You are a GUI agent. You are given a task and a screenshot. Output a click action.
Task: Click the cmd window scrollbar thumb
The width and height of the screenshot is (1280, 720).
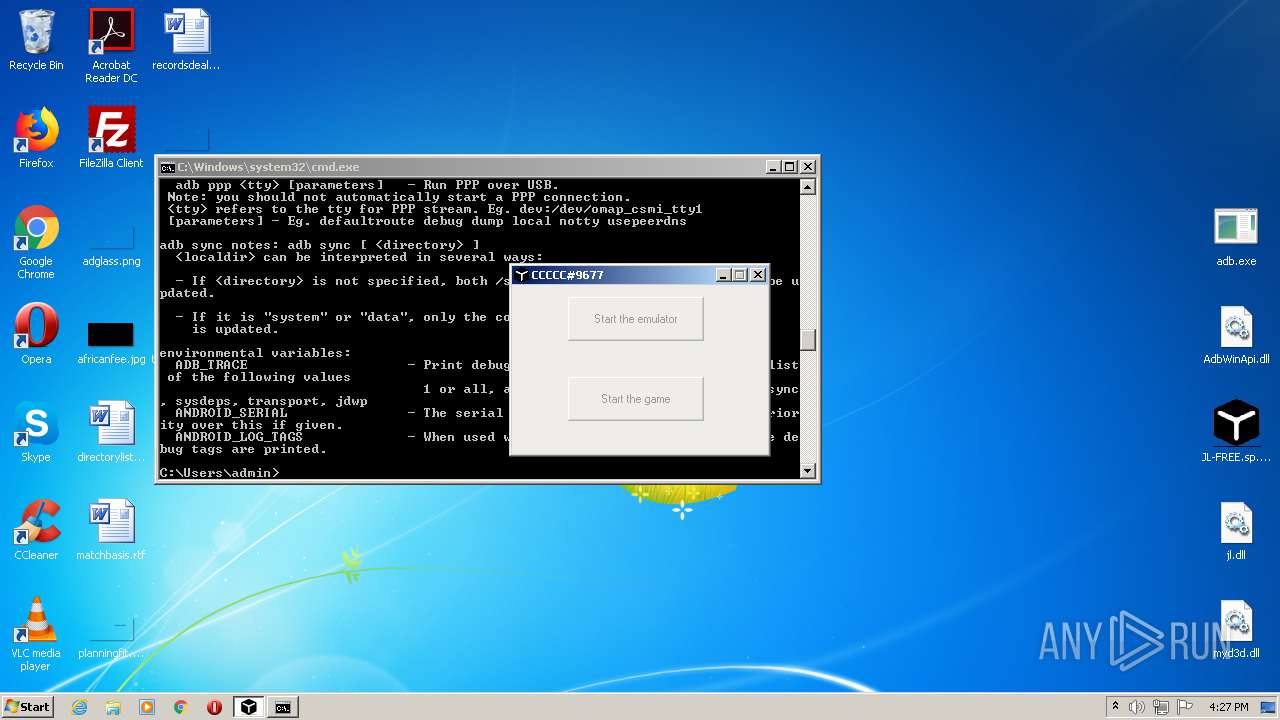coord(808,340)
